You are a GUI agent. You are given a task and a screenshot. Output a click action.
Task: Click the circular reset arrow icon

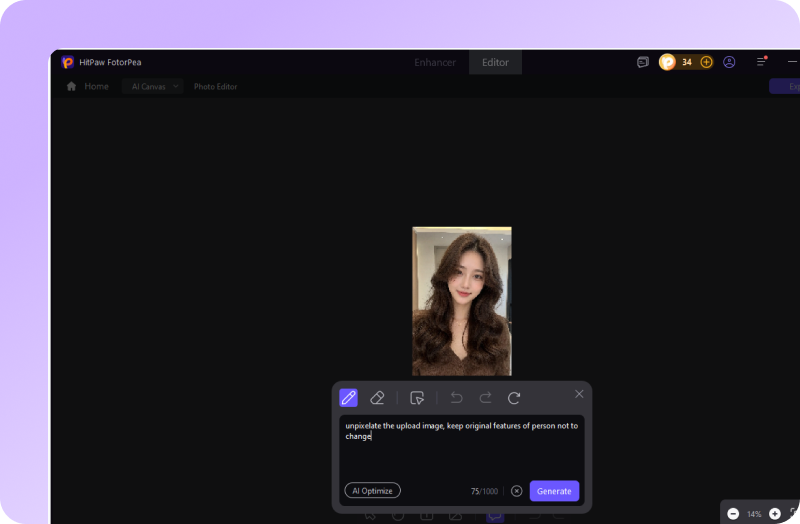pyautogui.click(x=514, y=397)
